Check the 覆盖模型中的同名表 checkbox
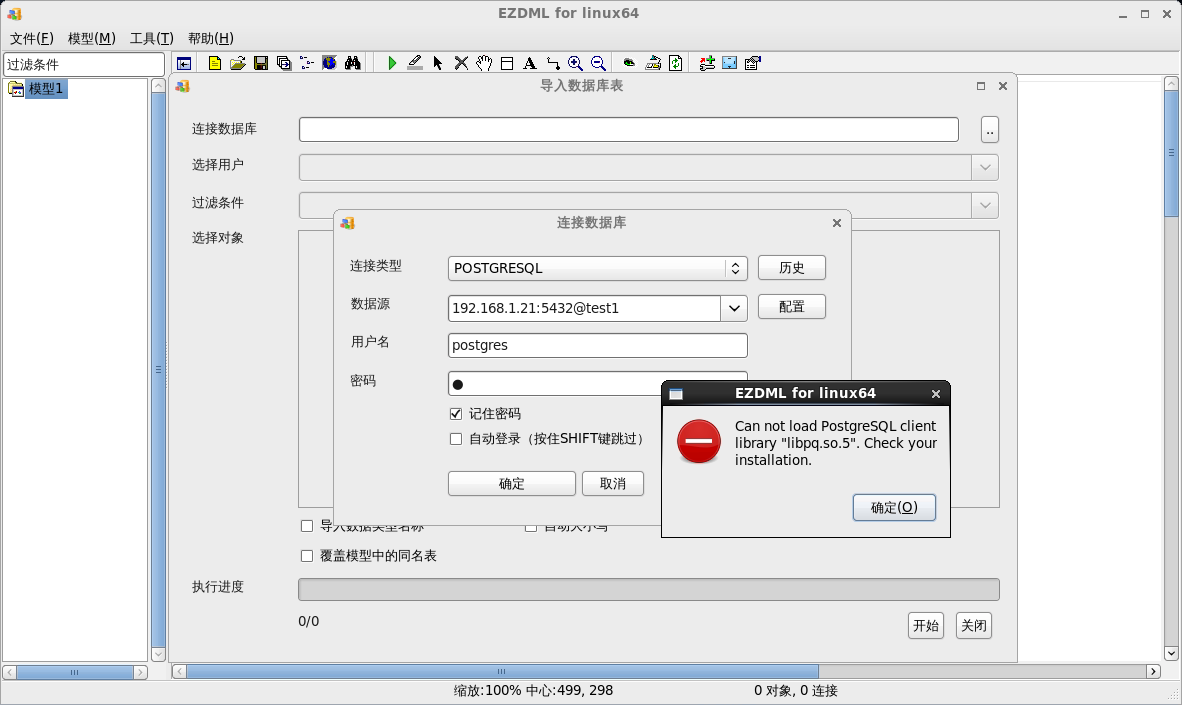The height and width of the screenshot is (705, 1182). [307, 556]
